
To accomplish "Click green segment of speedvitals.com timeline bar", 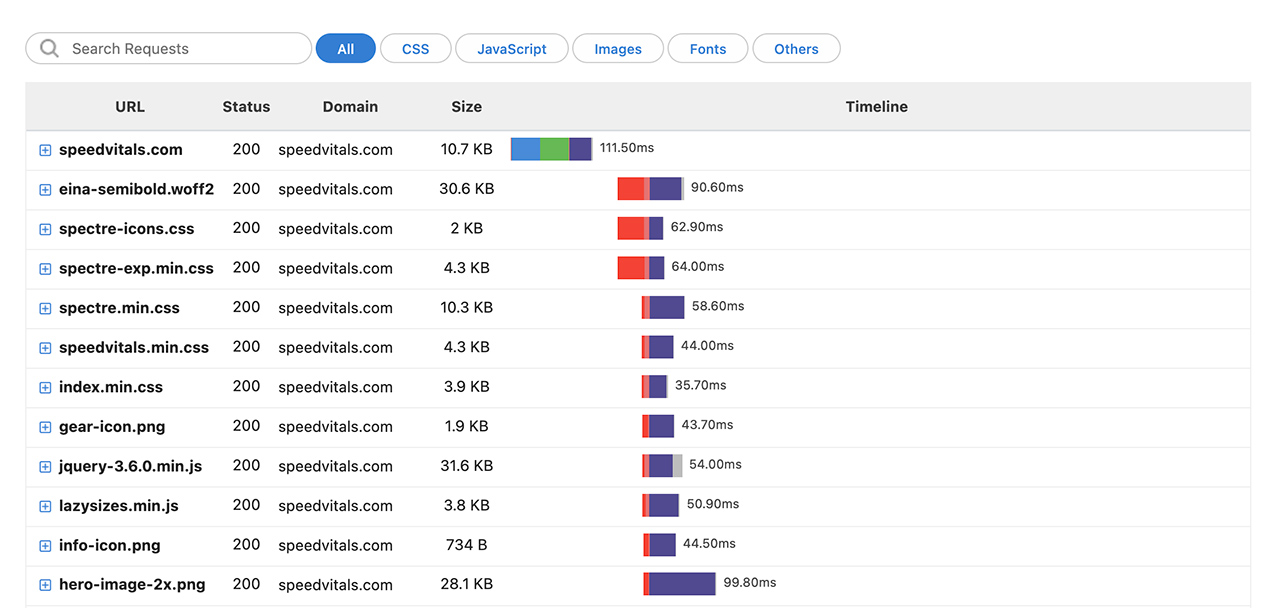I will pyautogui.click(x=554, y=149).
